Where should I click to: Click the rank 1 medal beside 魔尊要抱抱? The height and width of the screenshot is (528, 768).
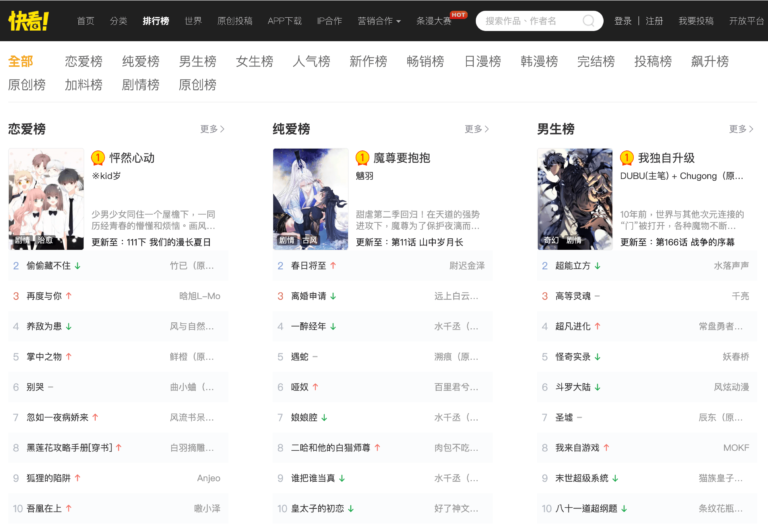click(362, 158)
